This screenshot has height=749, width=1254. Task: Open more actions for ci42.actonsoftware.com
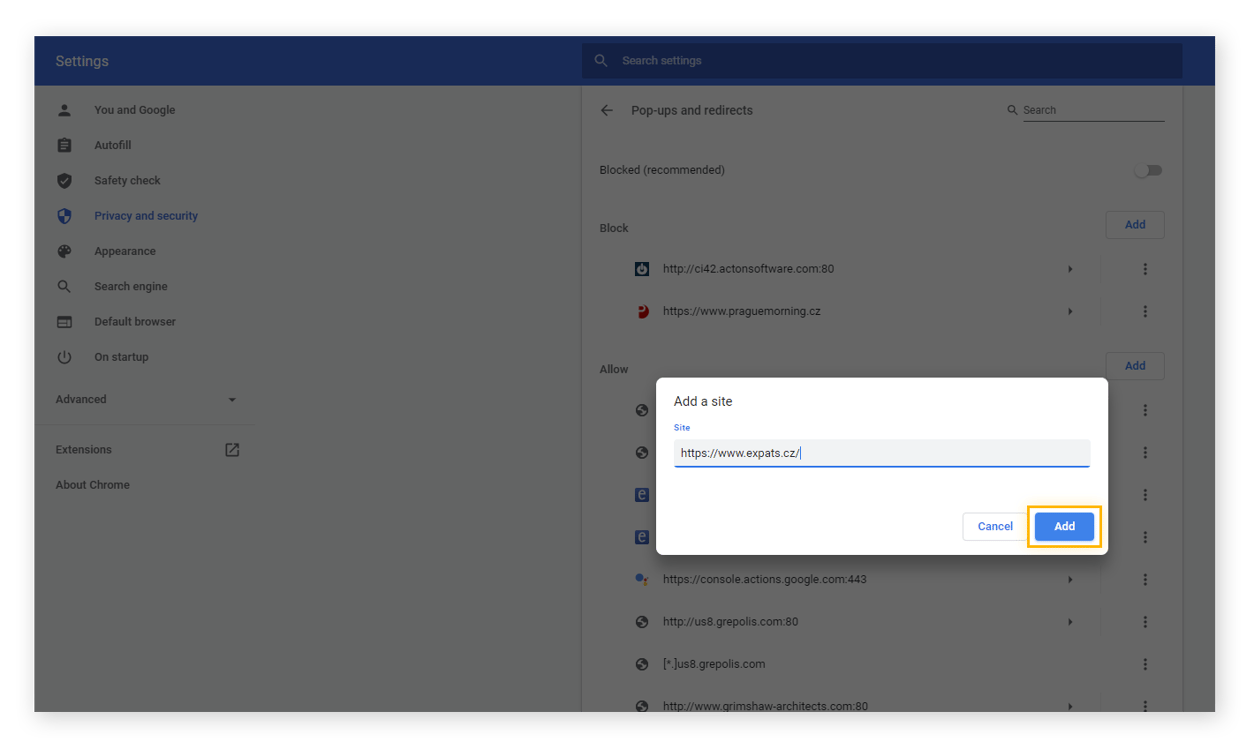(1145, 269)
